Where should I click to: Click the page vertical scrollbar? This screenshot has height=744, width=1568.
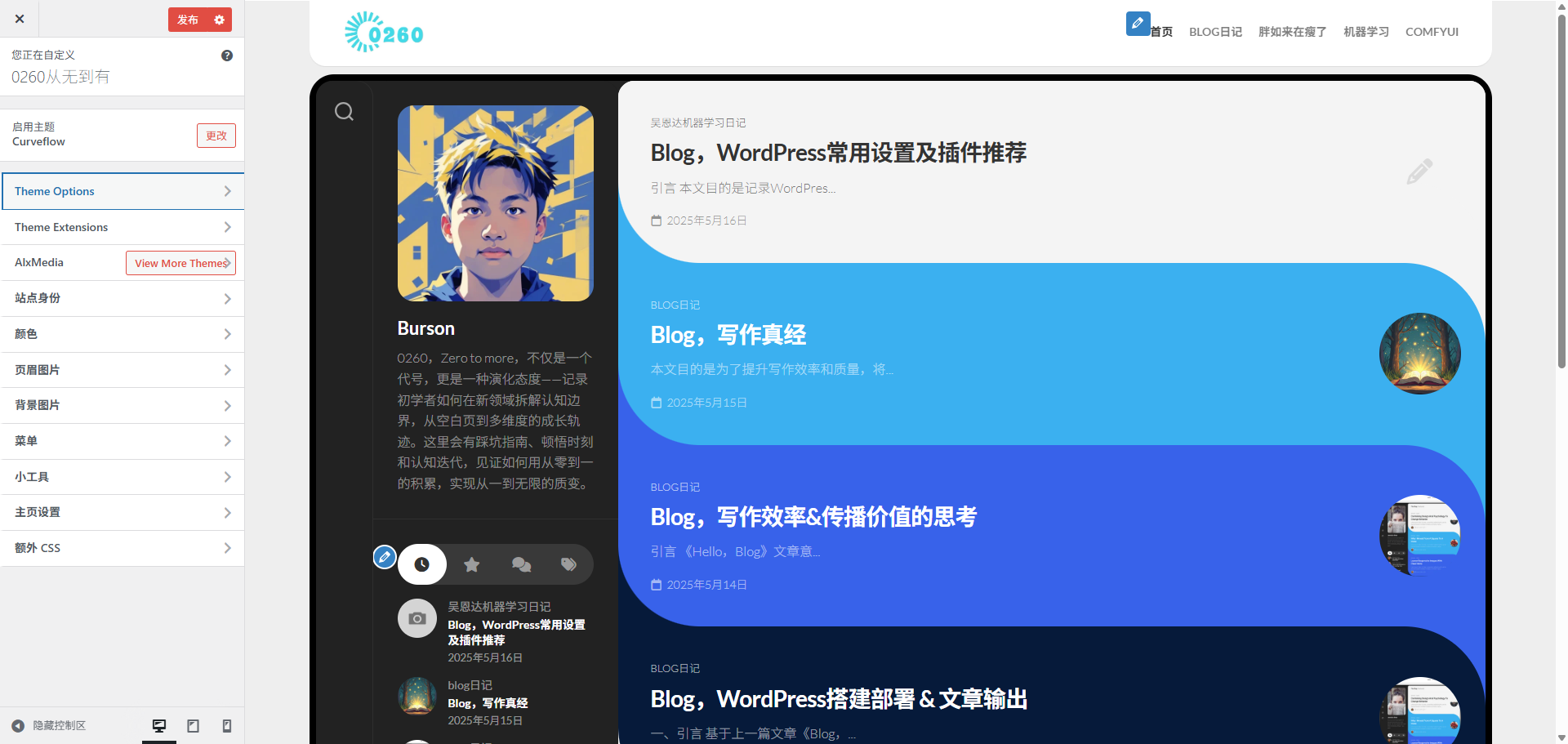[x=1561, y=192]
